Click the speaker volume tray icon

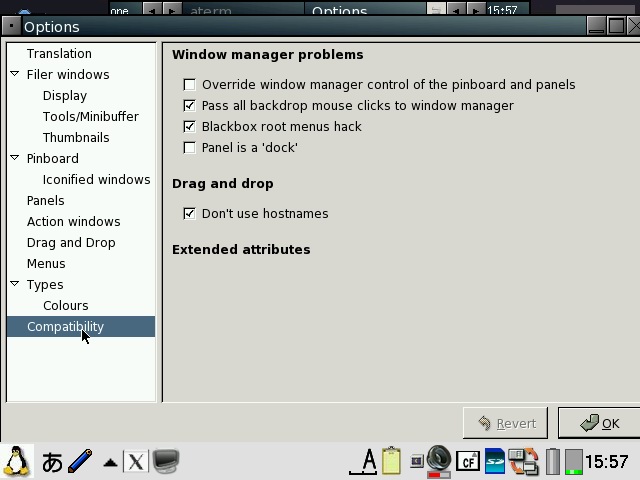pos(438,460)
